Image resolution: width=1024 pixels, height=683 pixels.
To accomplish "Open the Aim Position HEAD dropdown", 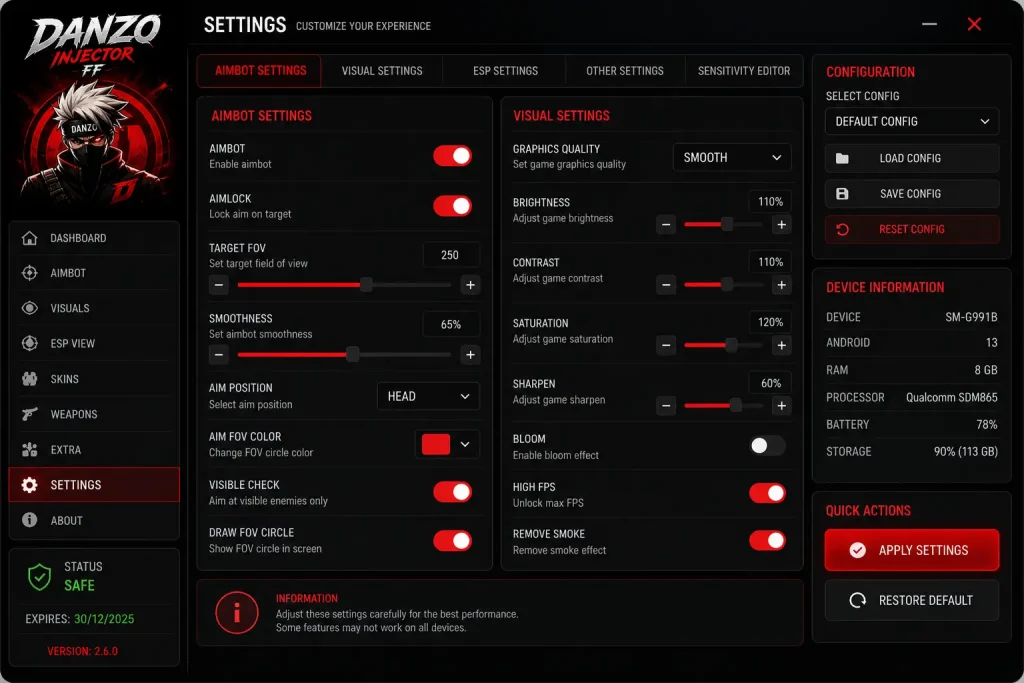I will 428,396.
